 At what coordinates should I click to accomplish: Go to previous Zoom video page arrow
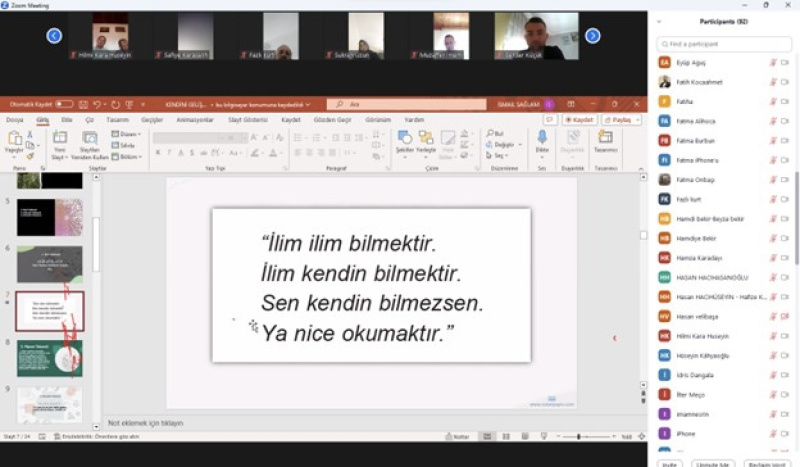54,36
